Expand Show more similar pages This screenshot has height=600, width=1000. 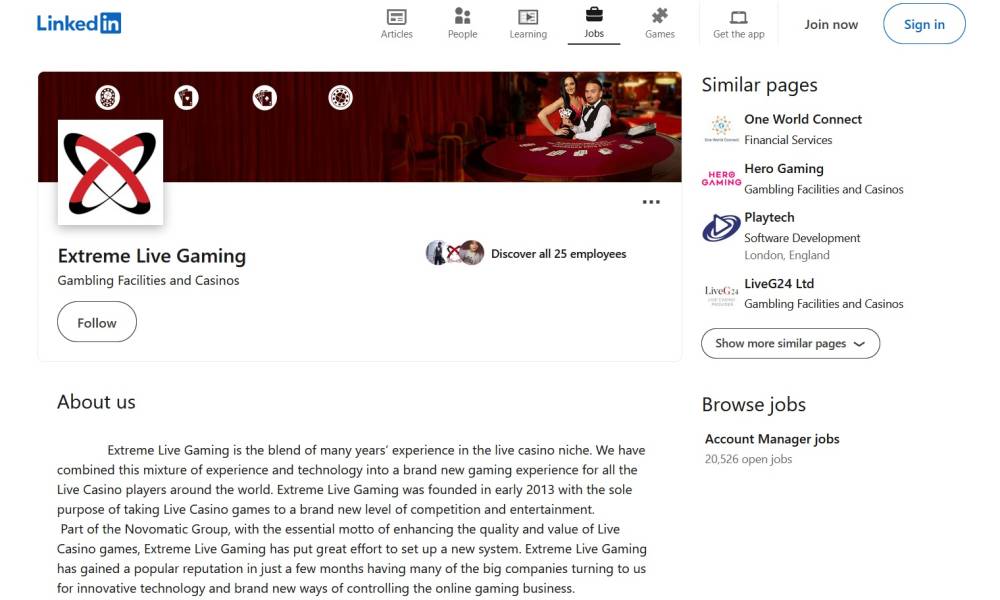[790, 344]
